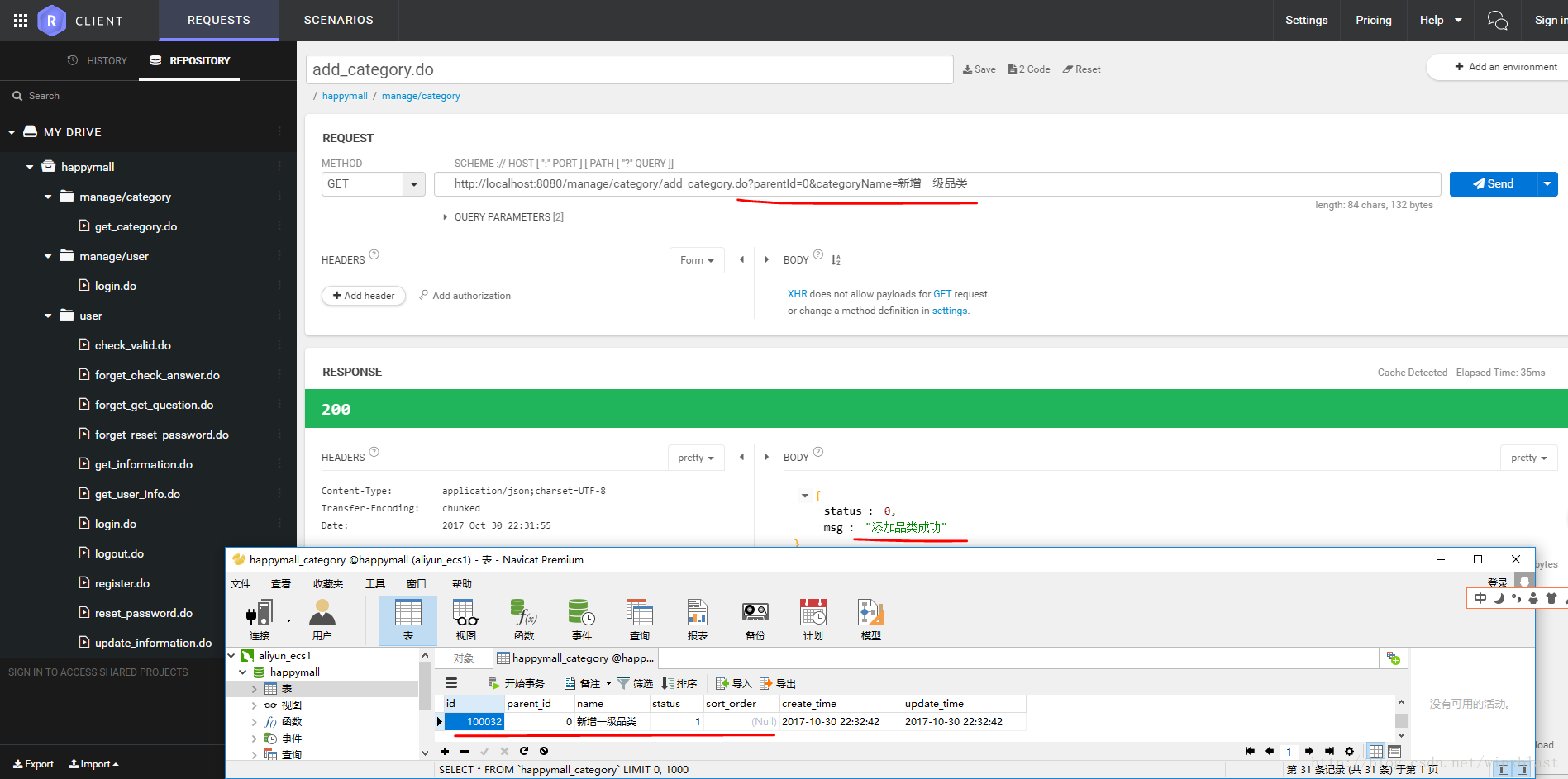Switch to form view in Navicat
The image size is (1568, 779).
[1394, 751]
